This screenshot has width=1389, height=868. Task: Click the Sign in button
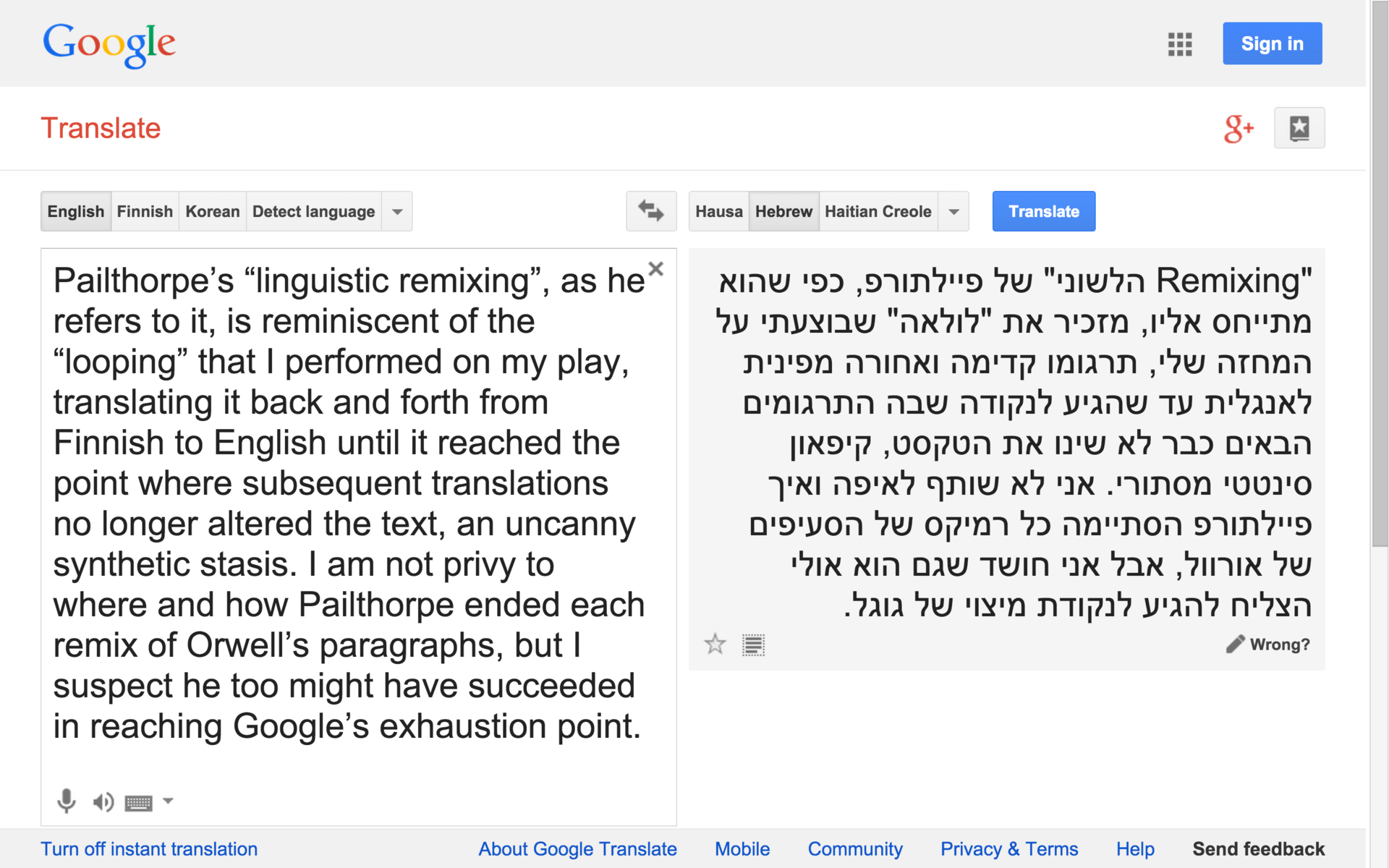pyautogui.click(x=1272, y=43)
